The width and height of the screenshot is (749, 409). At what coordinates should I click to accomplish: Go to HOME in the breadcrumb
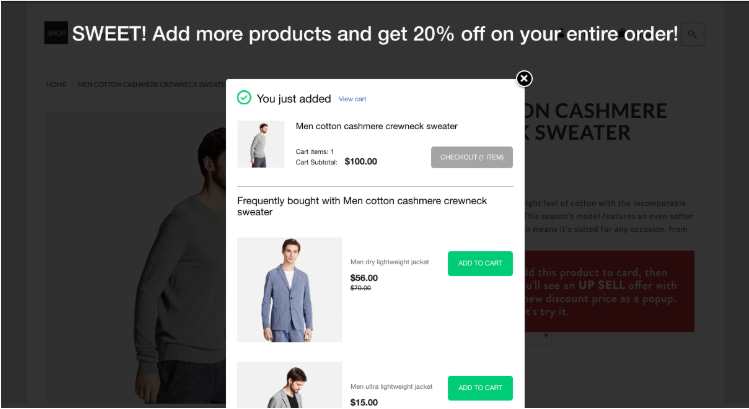tap(56, 84)
